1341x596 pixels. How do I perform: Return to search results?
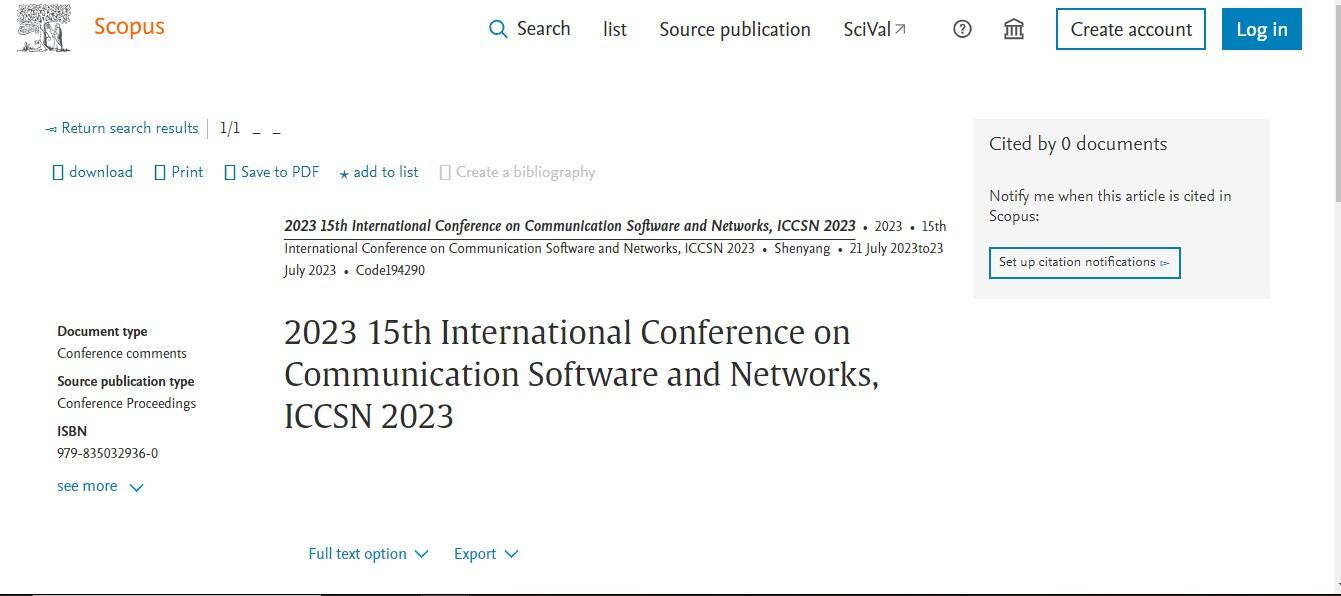pos(122,128)
